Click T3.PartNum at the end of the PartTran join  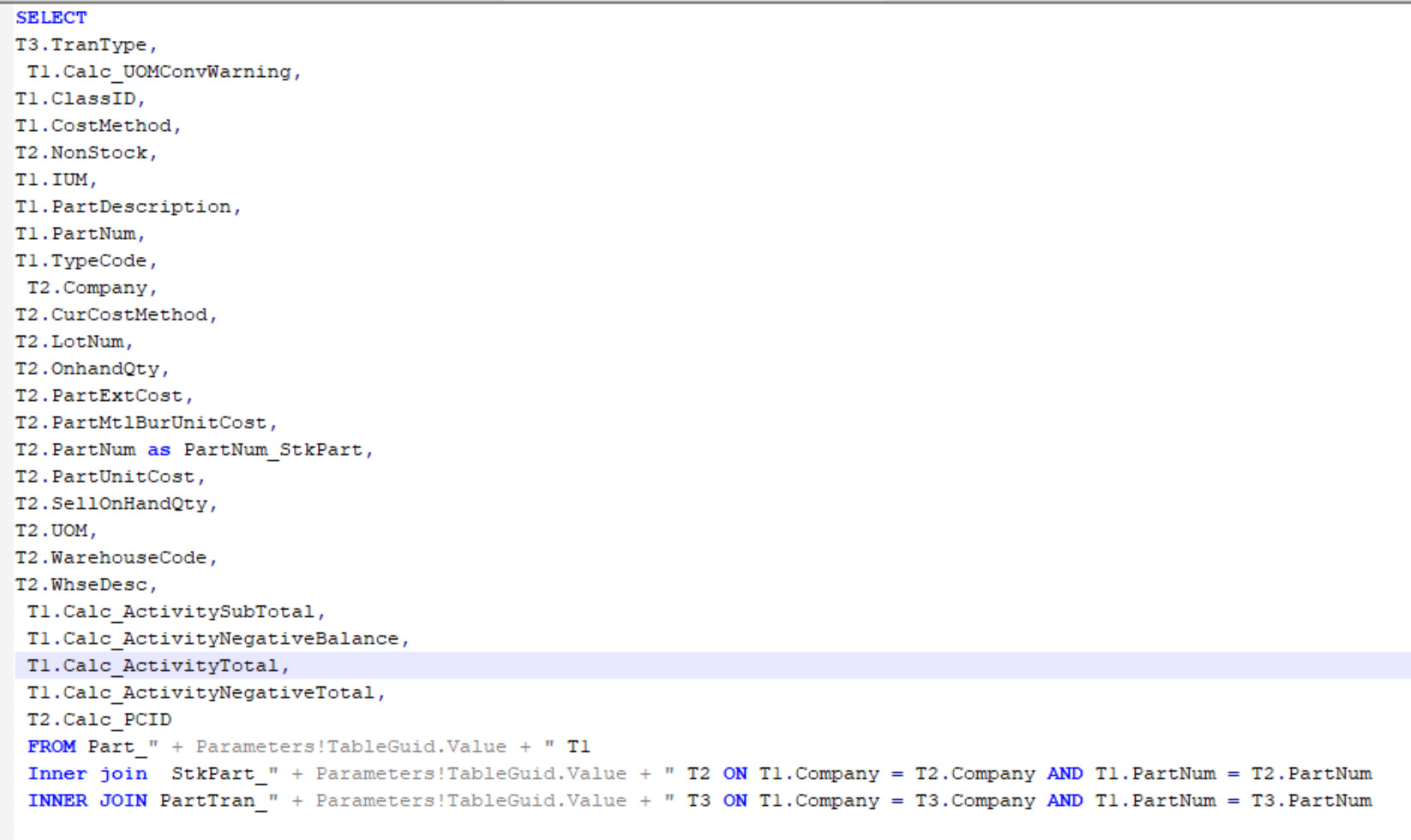1312,801
